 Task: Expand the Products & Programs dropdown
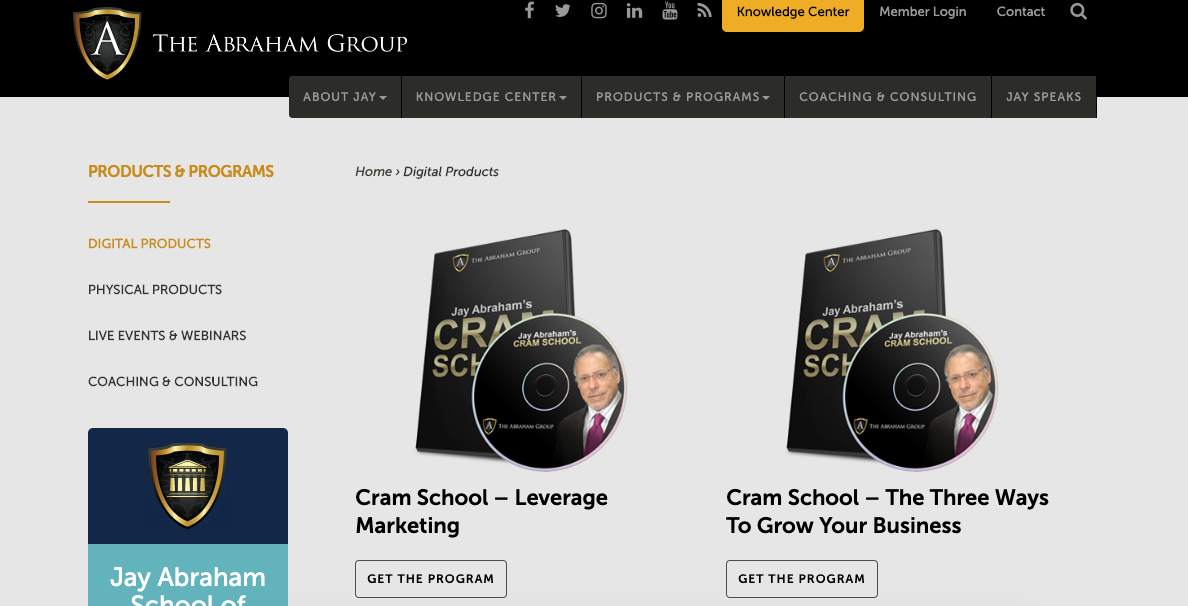tap(683, 97)
